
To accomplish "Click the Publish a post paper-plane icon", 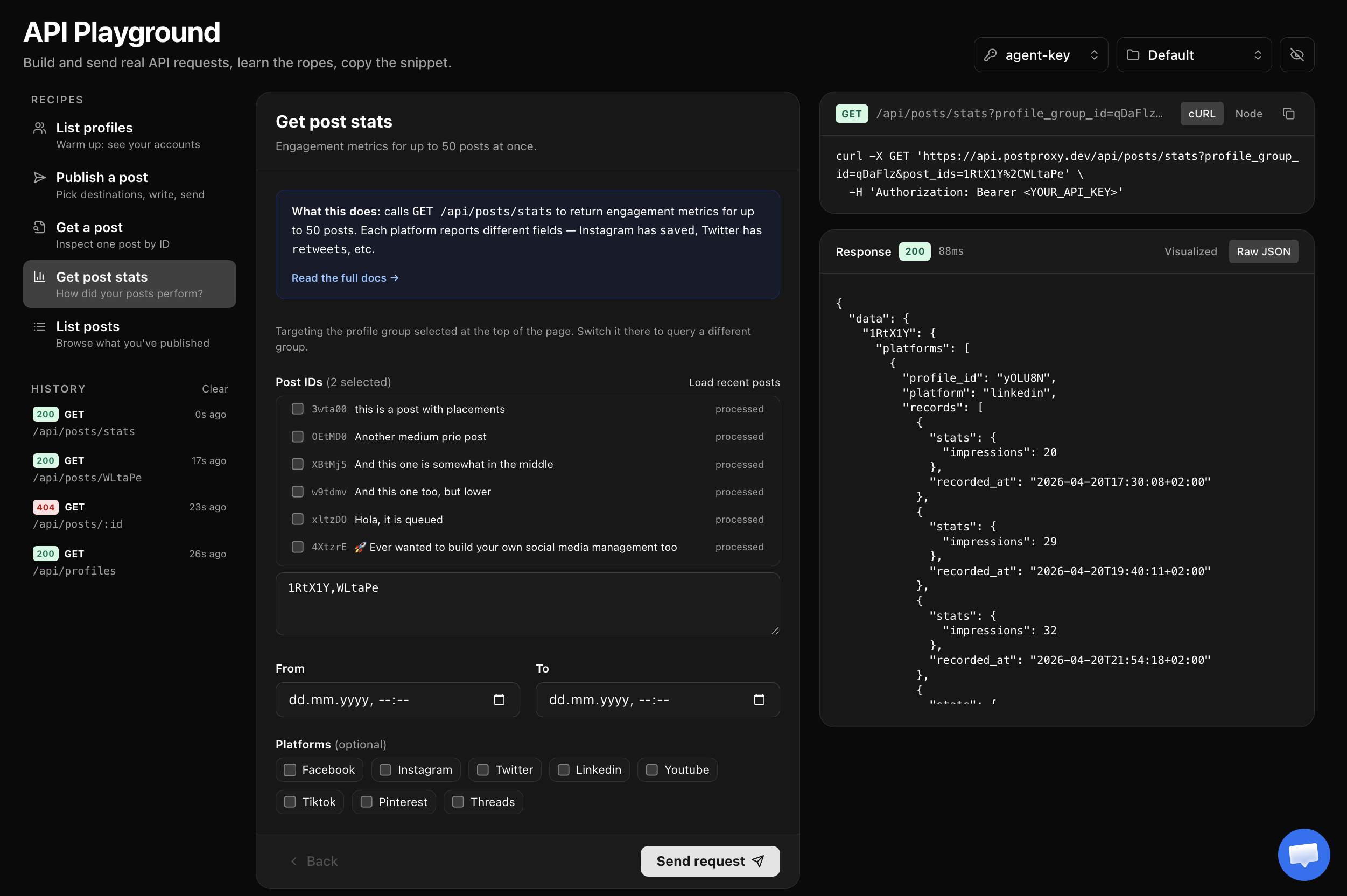I will pyautogui.click(x=39, y=178).
